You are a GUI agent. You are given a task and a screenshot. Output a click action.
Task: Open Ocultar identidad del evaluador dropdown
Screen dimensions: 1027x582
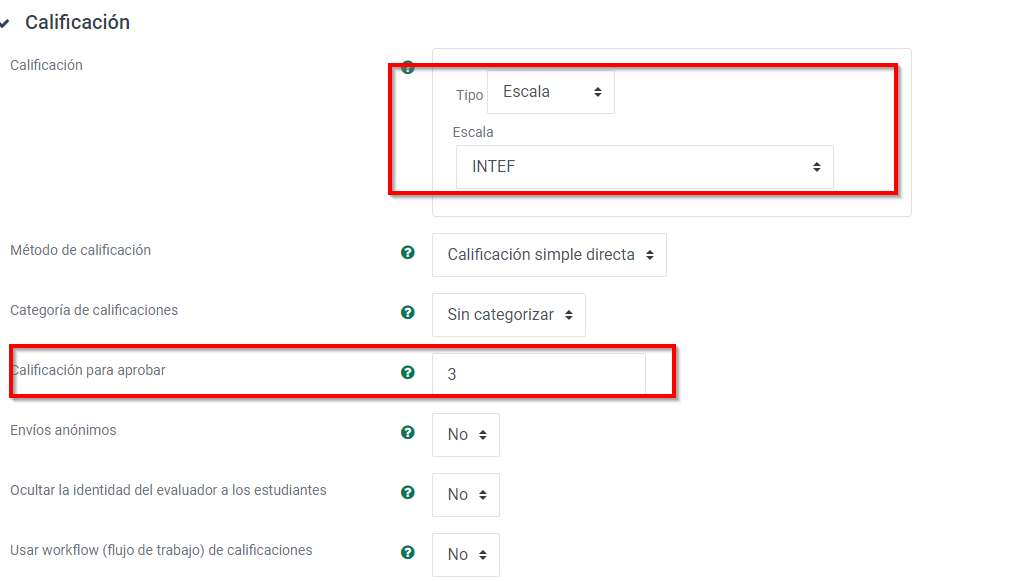pyautogui.click(x=466, y=495)
